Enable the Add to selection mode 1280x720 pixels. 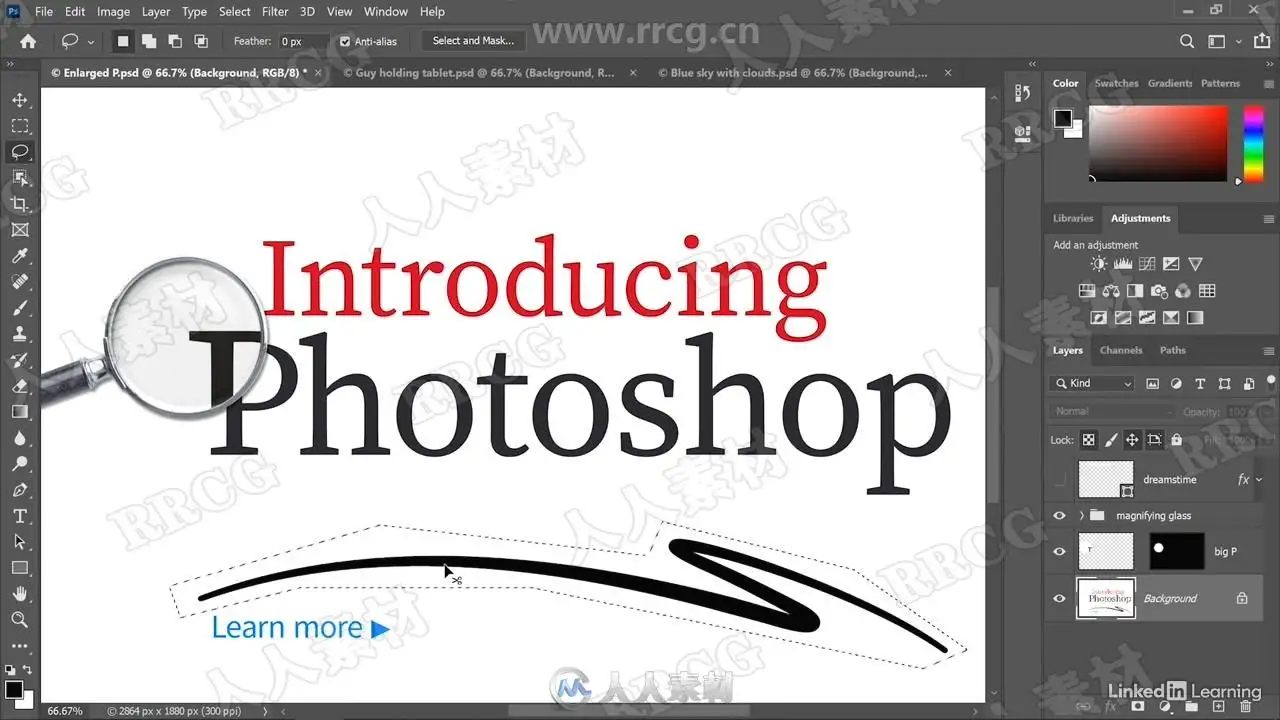(x=149, y=41)
